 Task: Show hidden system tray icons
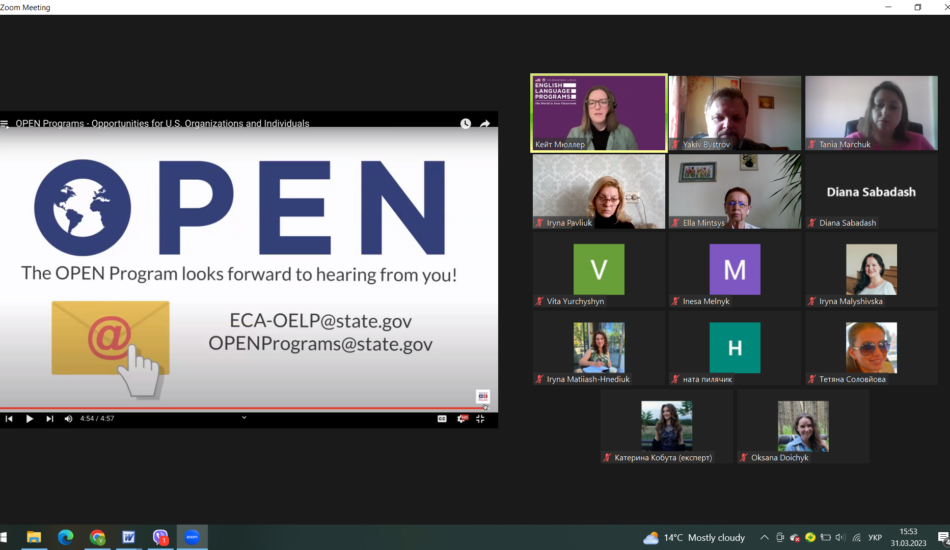(764, 537)
